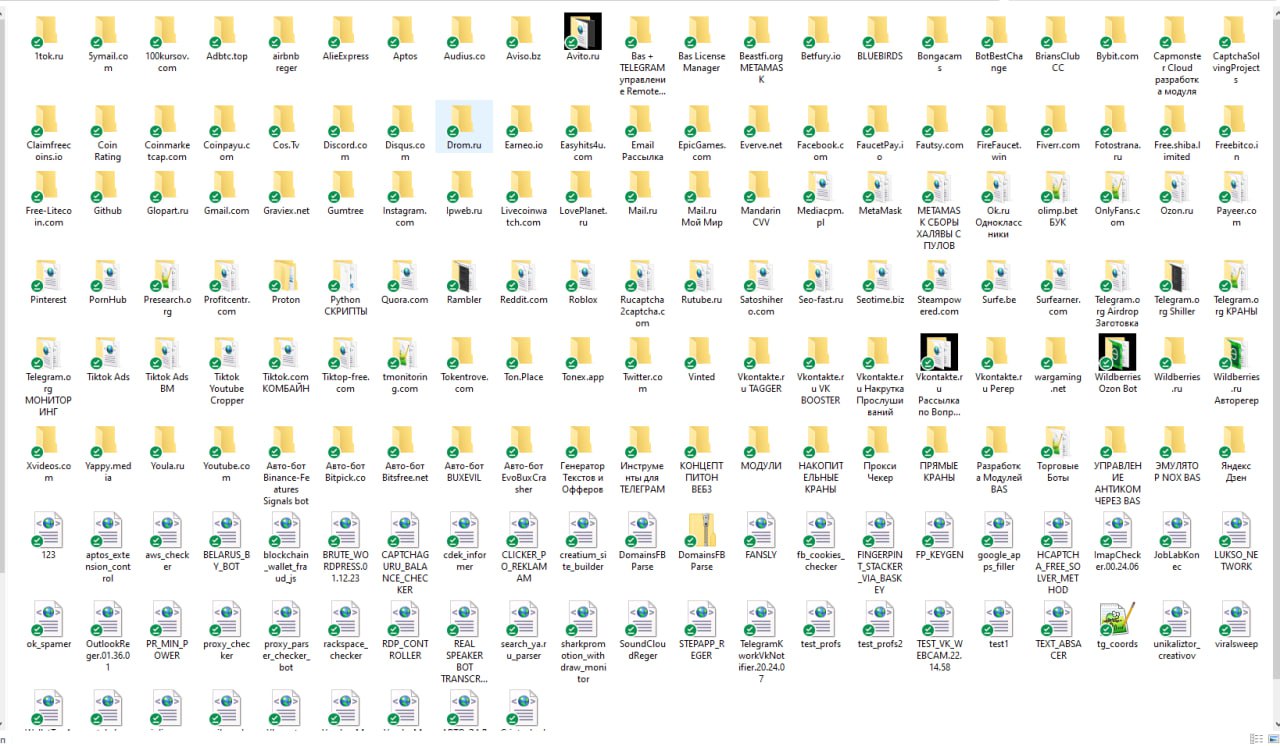Image resolution: width=1280 pixels, height=747 pixels.
Task: Select the Python СКРИПТЫ folder icon
Action: point(345,275)
